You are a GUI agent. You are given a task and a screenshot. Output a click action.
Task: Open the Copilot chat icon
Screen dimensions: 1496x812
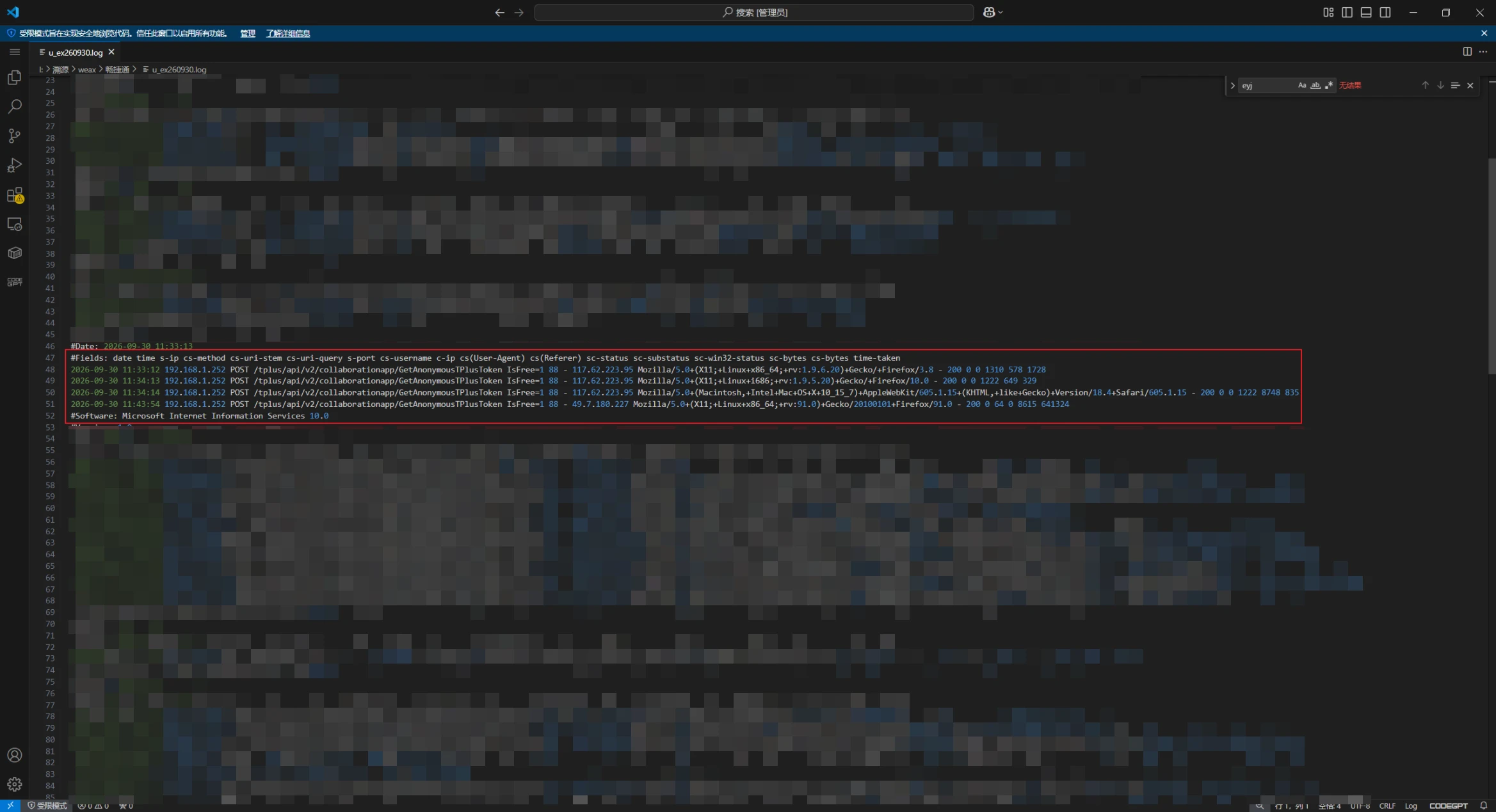tap(989, 12)
